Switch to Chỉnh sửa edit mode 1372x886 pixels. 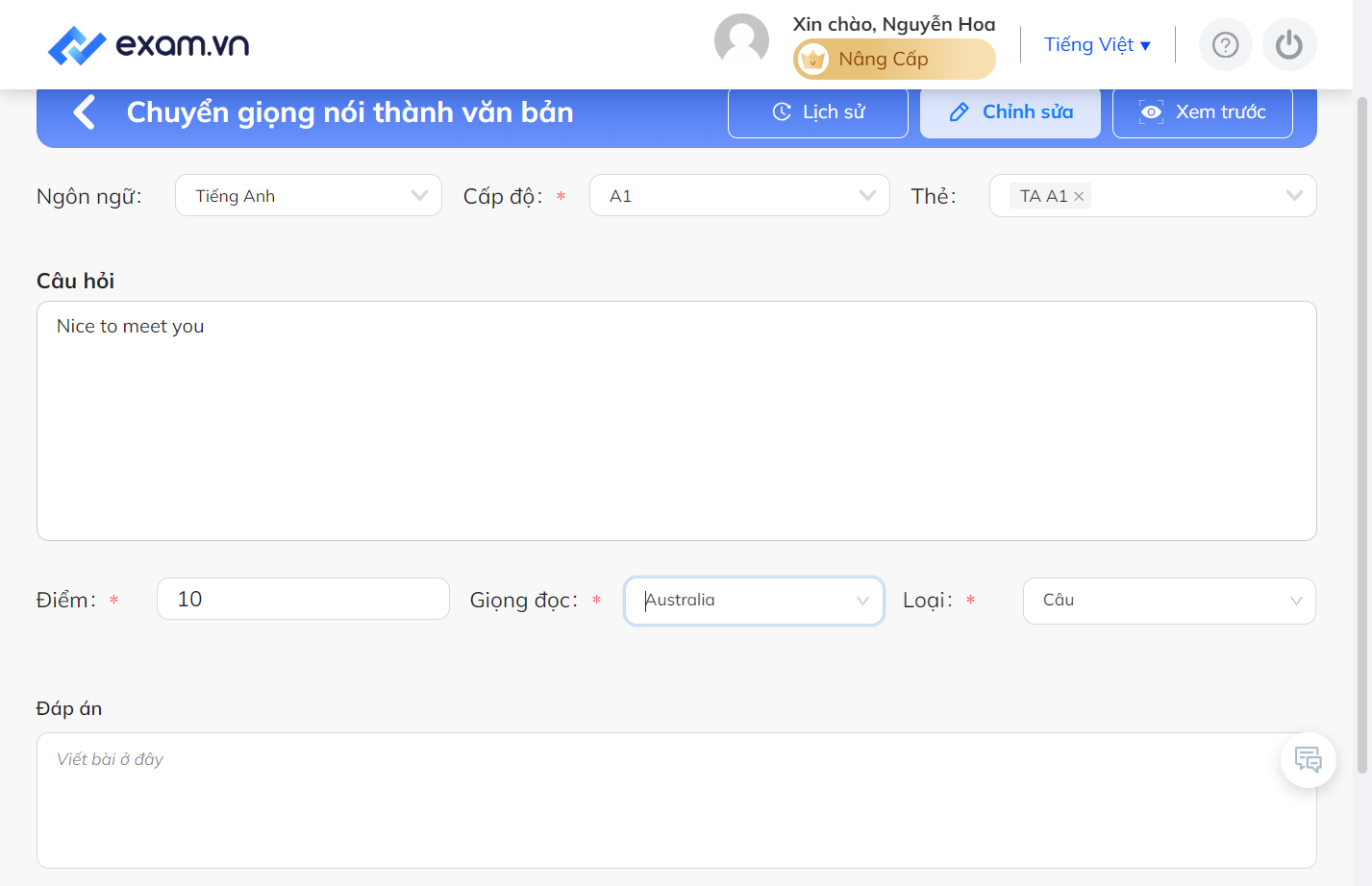tap(1010, 112)
